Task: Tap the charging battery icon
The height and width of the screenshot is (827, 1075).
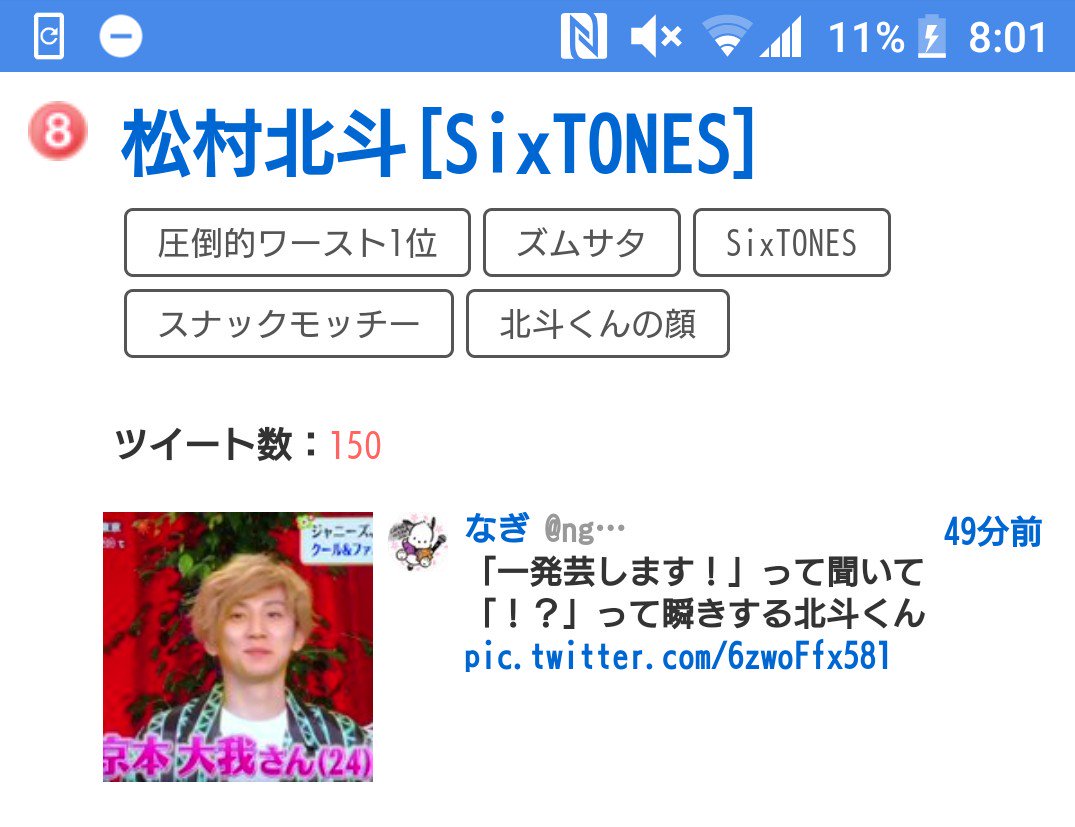Action: (x=932, y=36)
